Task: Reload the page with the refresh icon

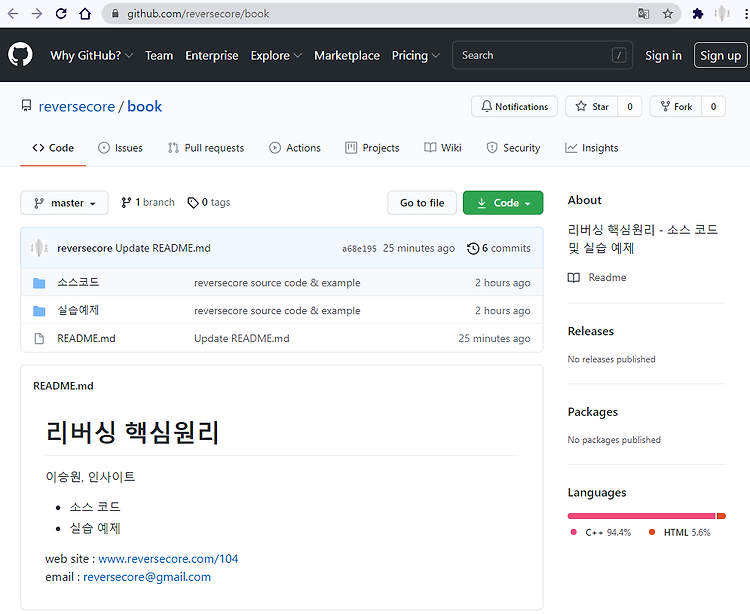Action: pos(61,14)
